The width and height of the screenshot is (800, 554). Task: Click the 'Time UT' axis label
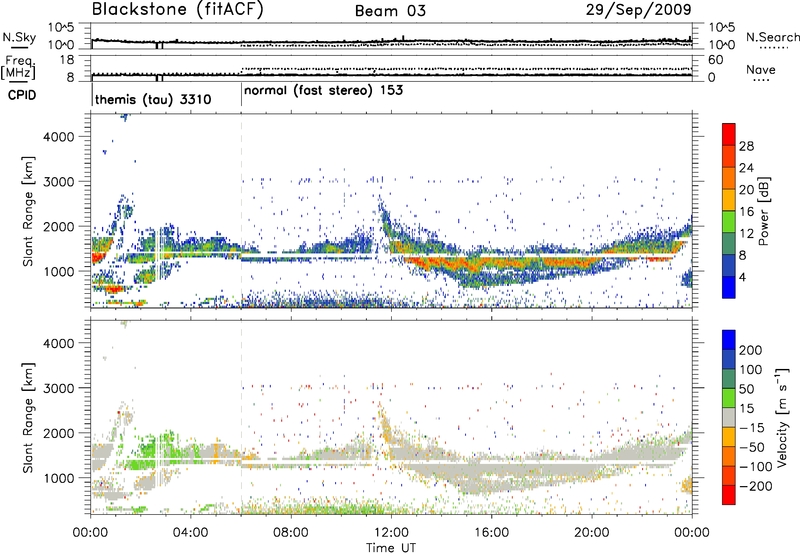click(391, 548)
